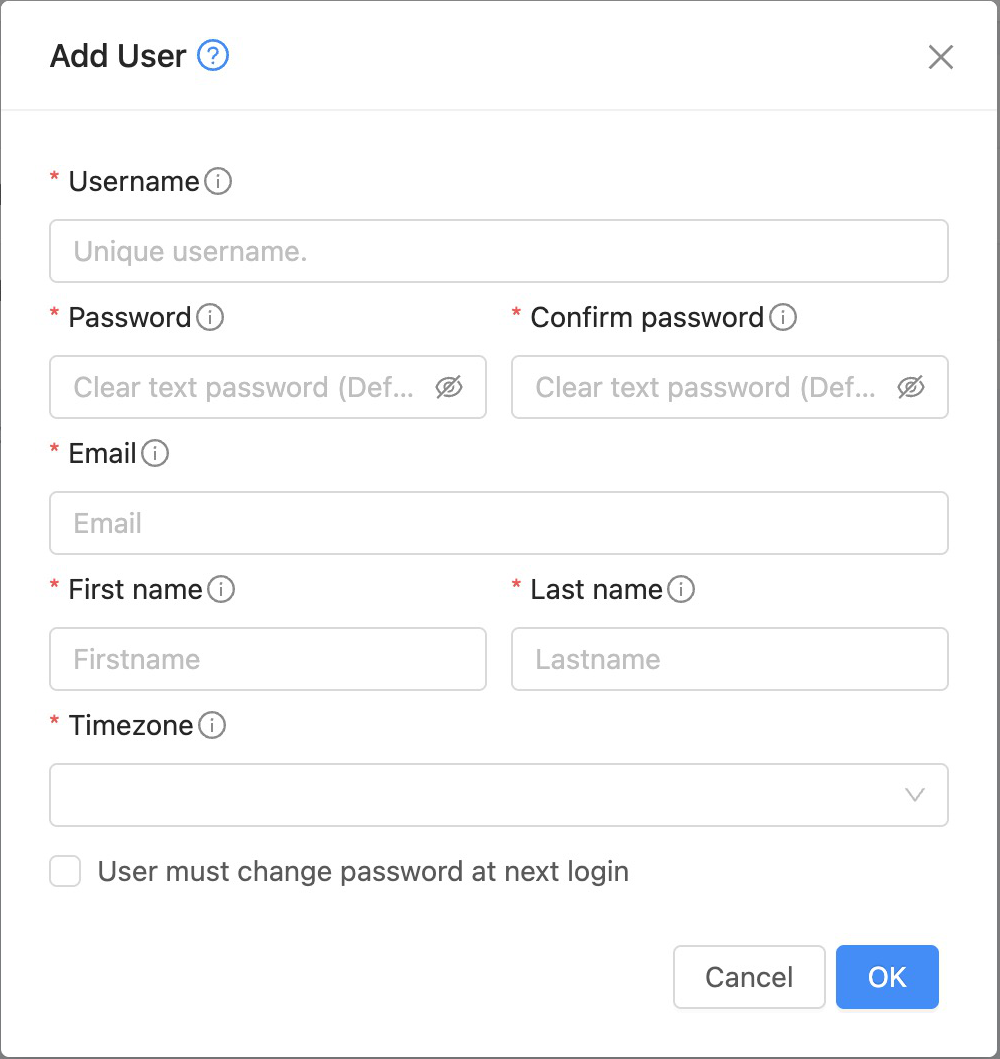Cancel the Add User dialog

tap(749, 977)
